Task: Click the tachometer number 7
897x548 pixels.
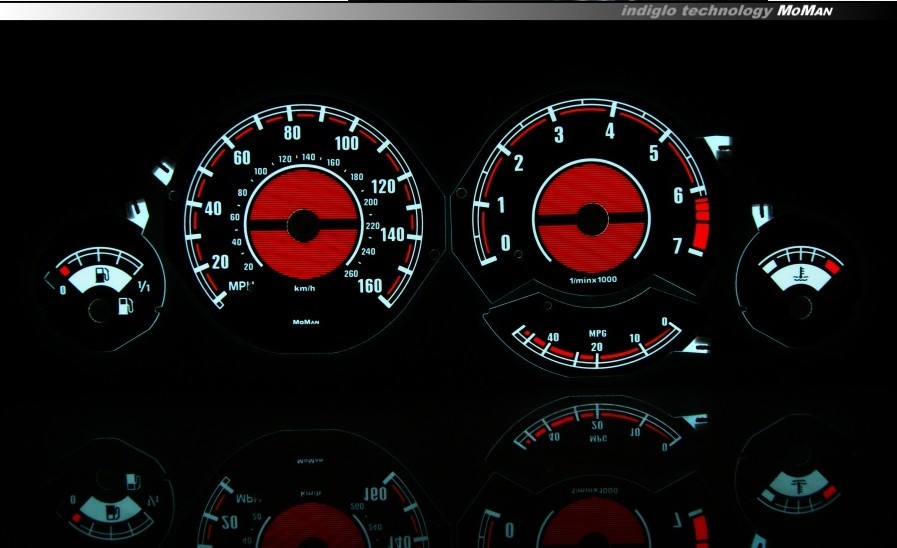Action: [x=677, y=245]
